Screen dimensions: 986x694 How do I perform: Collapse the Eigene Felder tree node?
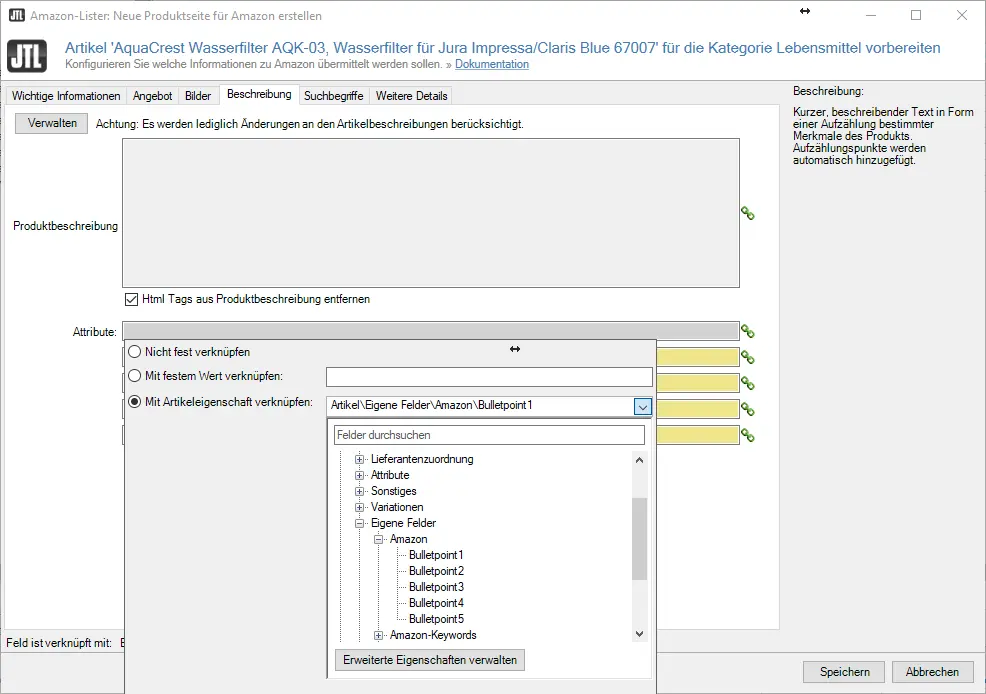tap(359, 524)
